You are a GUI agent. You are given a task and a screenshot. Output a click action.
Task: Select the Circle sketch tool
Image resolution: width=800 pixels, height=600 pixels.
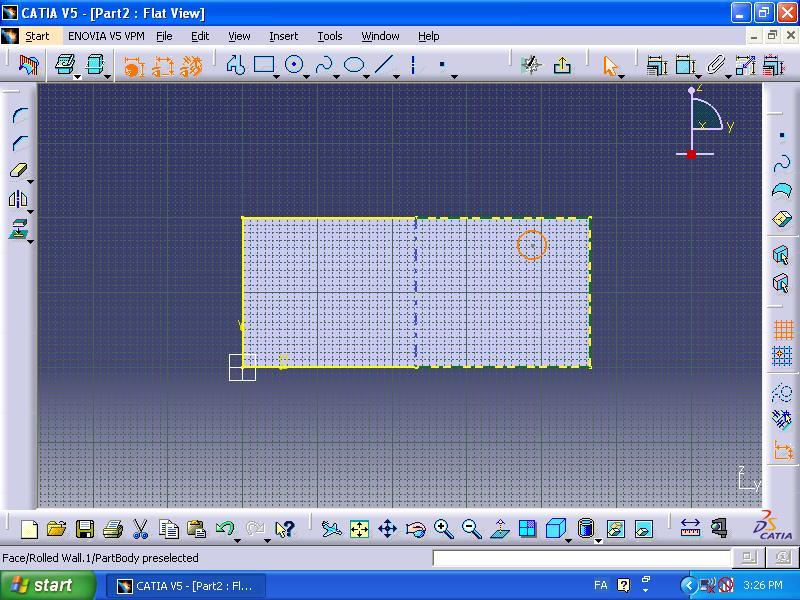click(294, 65)
